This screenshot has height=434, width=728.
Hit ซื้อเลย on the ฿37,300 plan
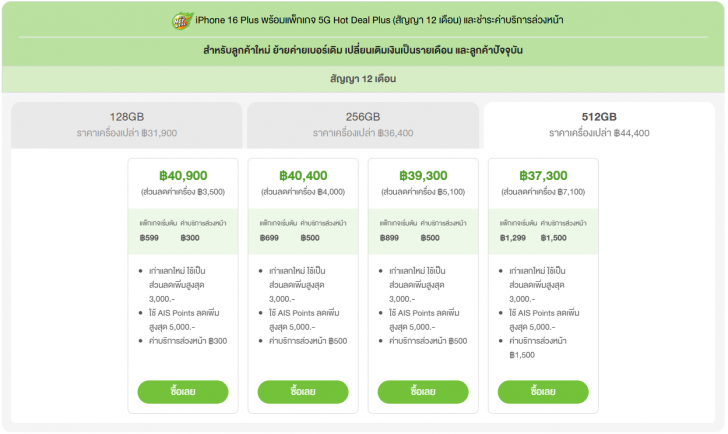click(543, 391)
